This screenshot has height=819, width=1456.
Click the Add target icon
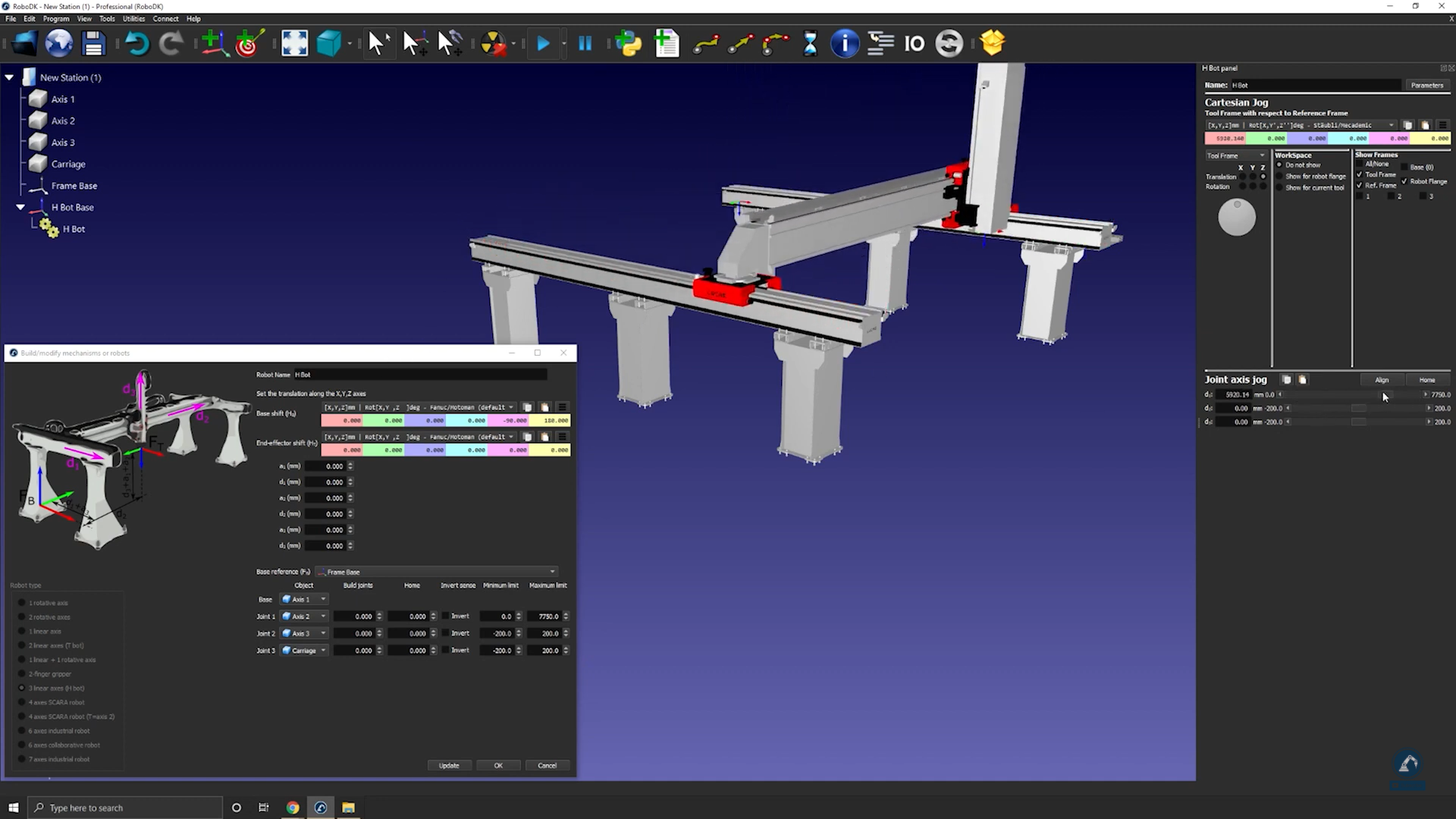[249, 44]
